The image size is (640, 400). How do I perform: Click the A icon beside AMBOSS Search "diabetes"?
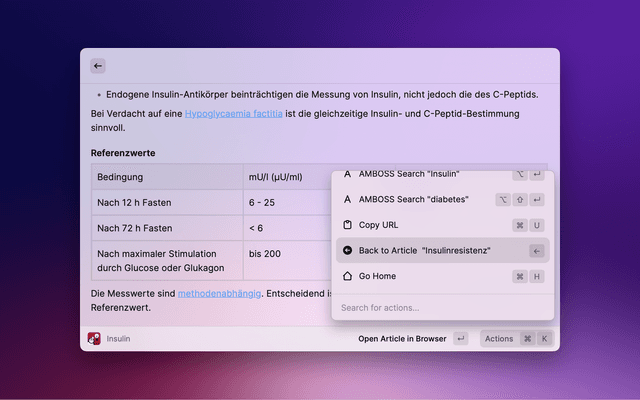(x=347, y=199)
